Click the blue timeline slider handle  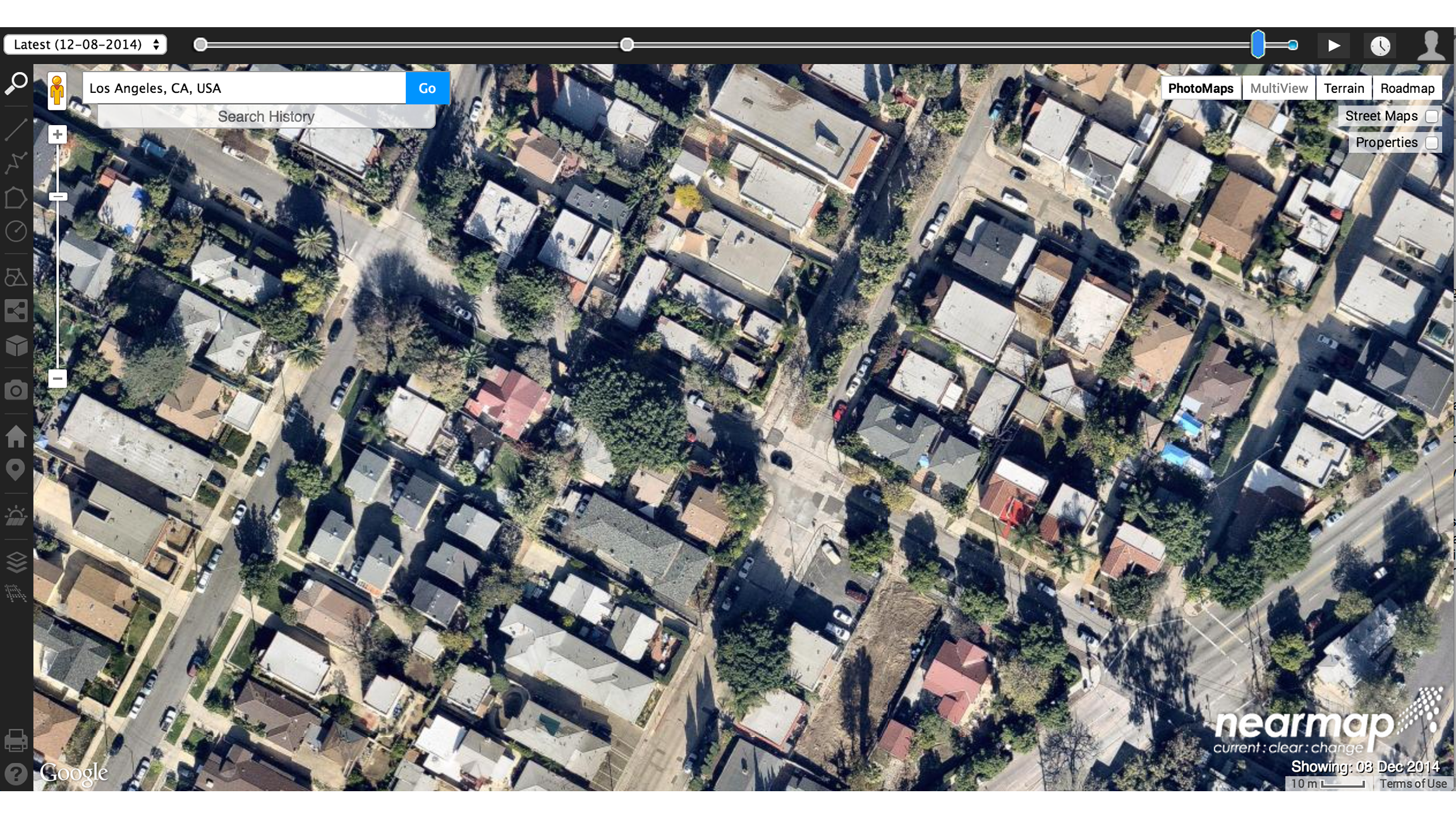(1258, 44)
